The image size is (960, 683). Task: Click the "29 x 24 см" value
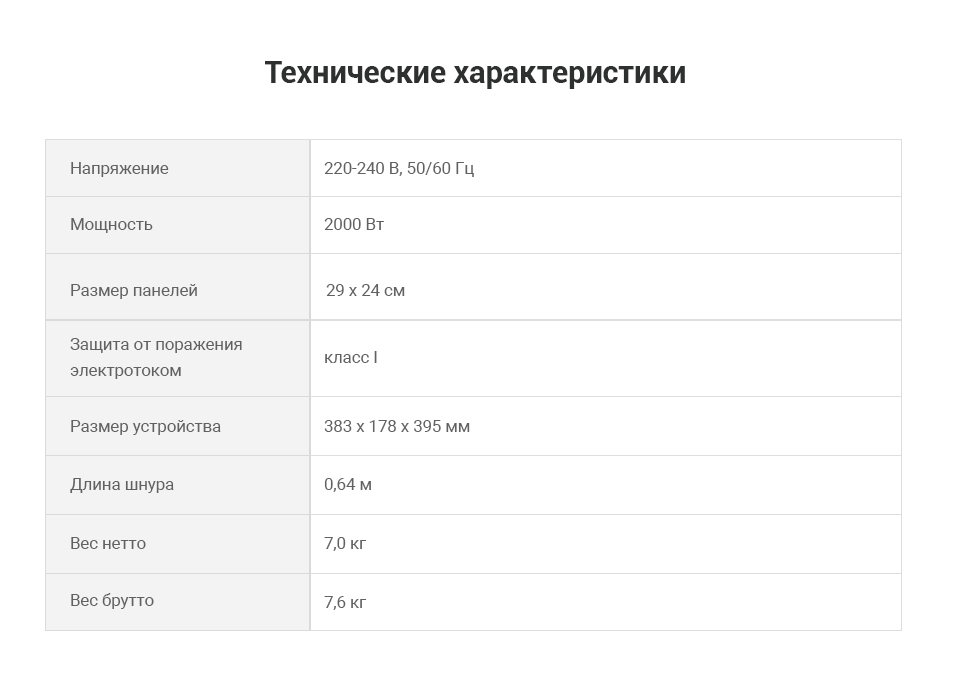click(x=365, y=290)
